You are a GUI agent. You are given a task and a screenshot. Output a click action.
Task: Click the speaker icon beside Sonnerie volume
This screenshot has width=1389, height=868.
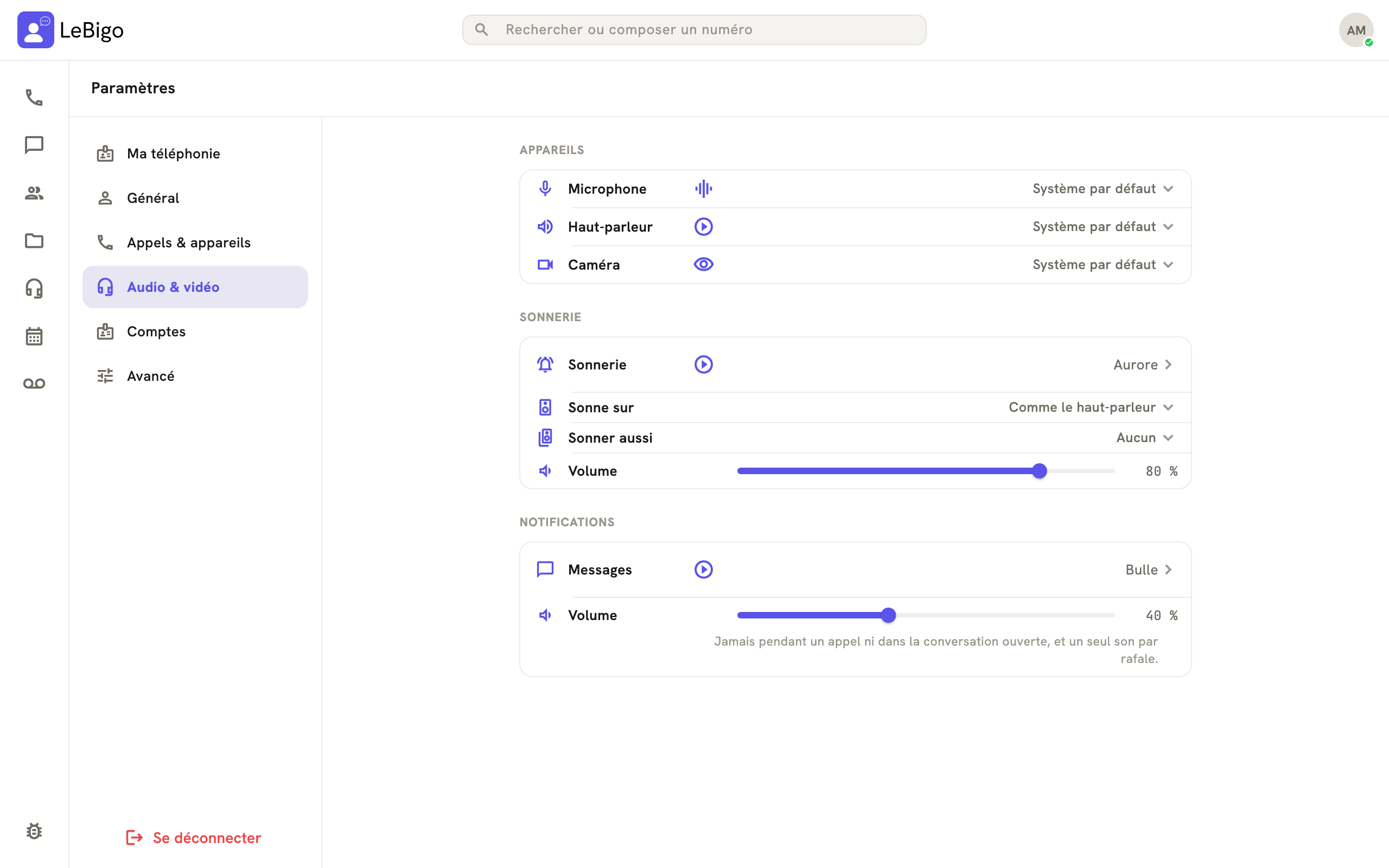(545, 471)
